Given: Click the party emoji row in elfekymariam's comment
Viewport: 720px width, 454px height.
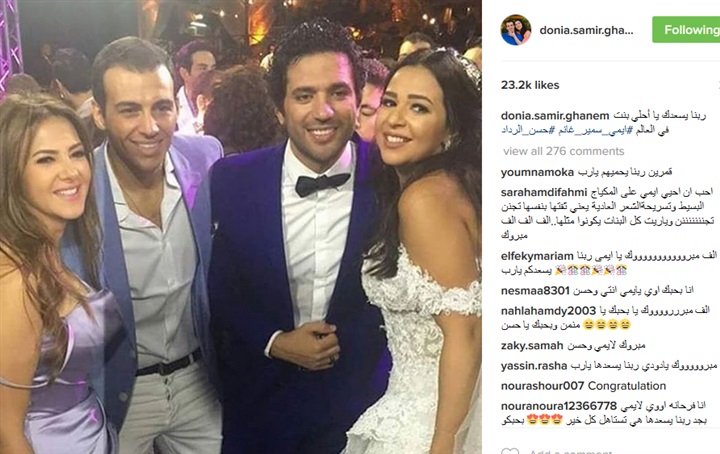Looking at the screenshot, I should (590, 271).
